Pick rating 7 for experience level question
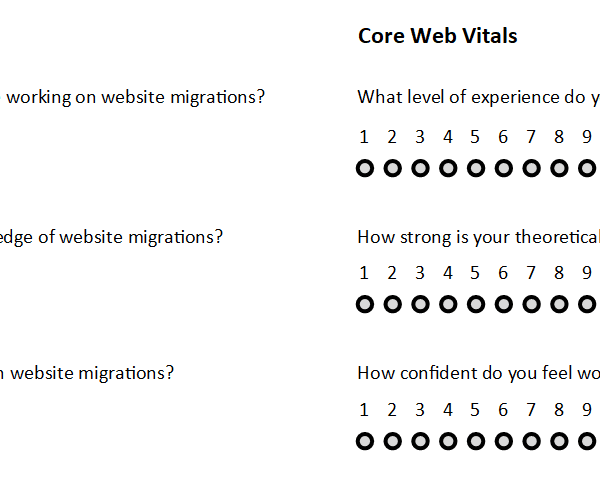This screenshot has height=500, width=600. (x=532, y=168)
